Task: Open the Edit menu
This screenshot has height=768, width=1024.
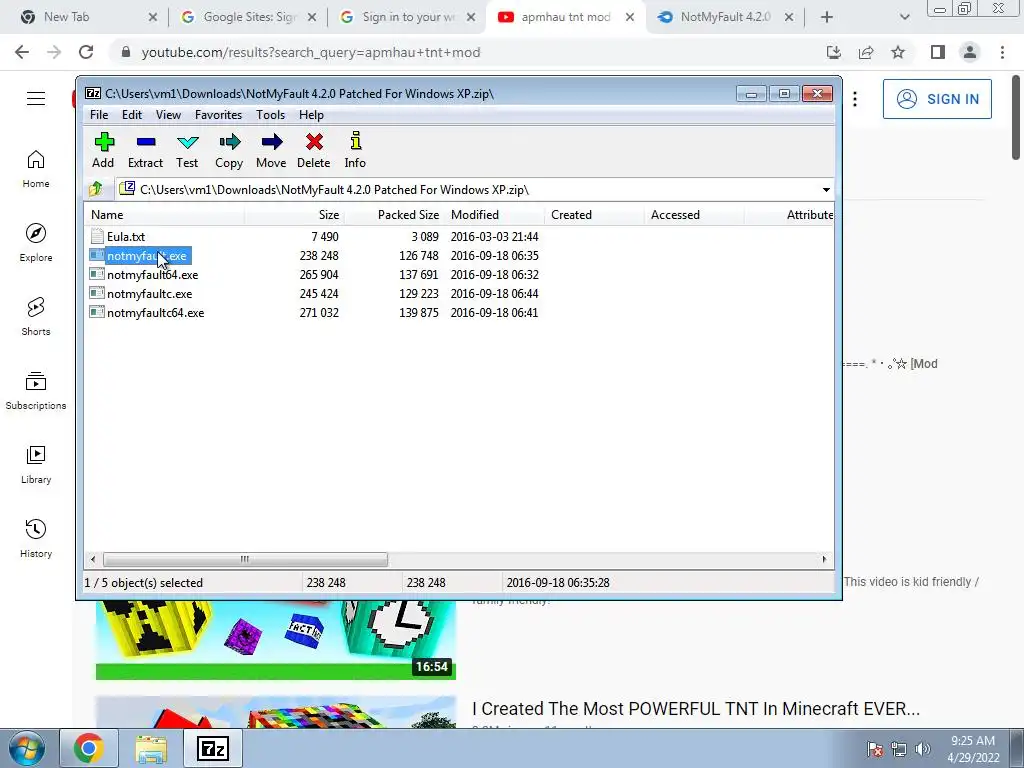Action: pos(132,115)
